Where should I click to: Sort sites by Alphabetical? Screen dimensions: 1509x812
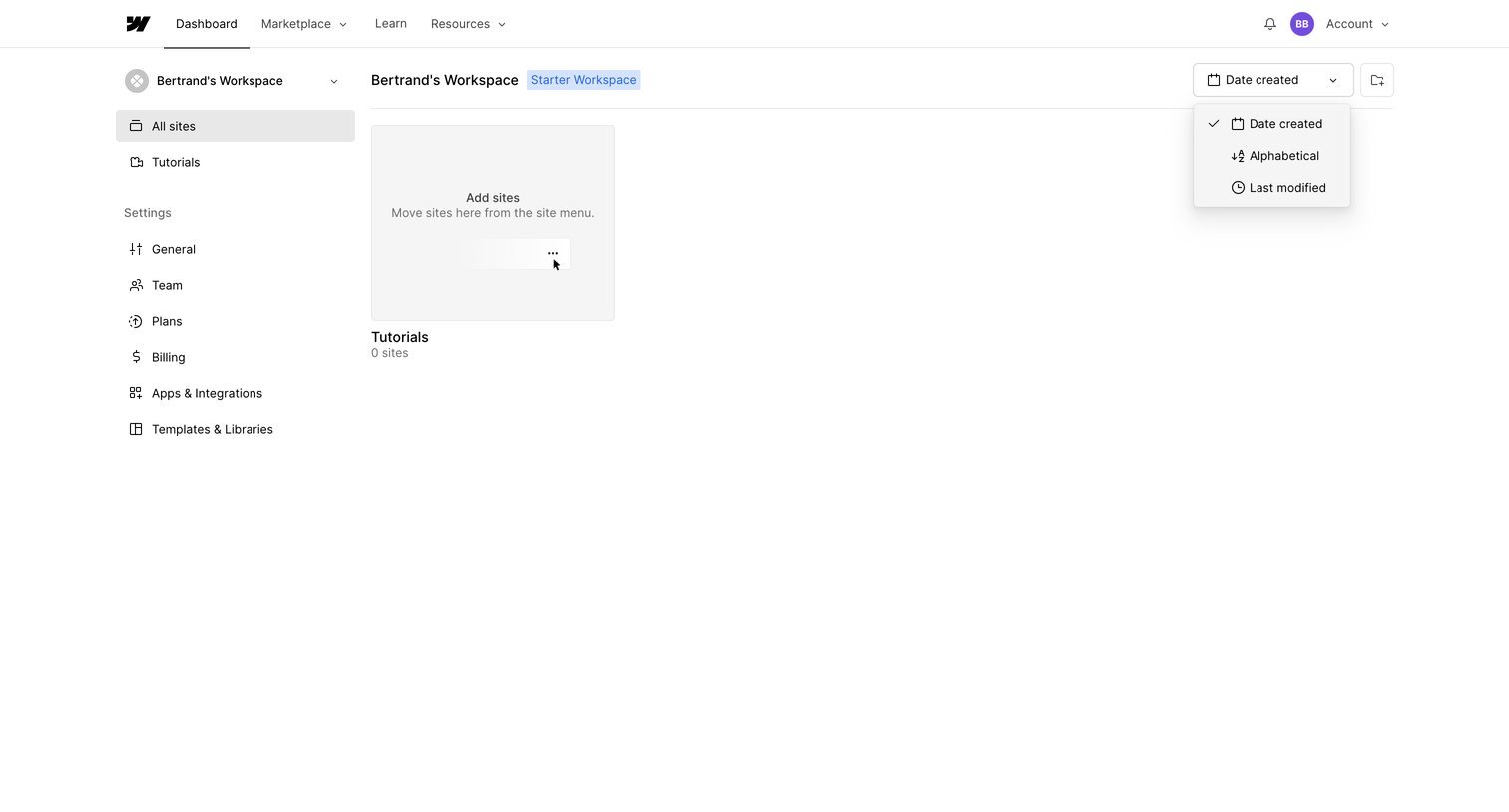point(1271,156)
